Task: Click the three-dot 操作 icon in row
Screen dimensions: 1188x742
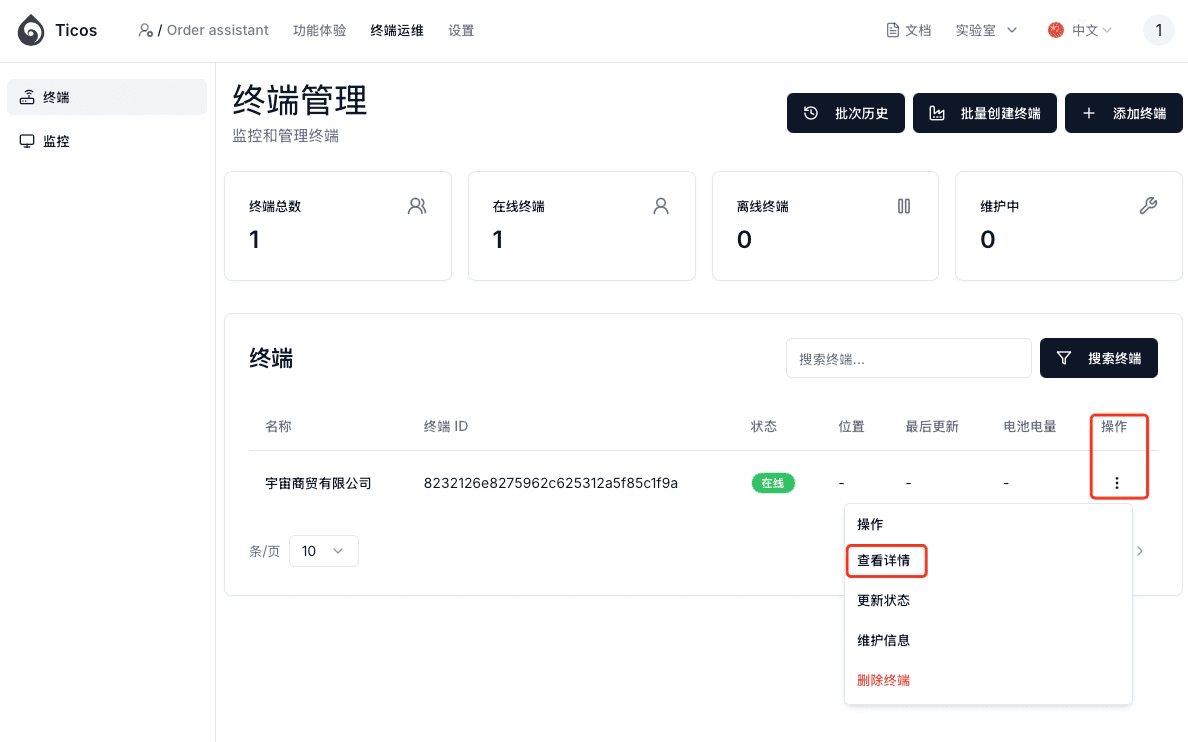Action: pos(1116,483)
